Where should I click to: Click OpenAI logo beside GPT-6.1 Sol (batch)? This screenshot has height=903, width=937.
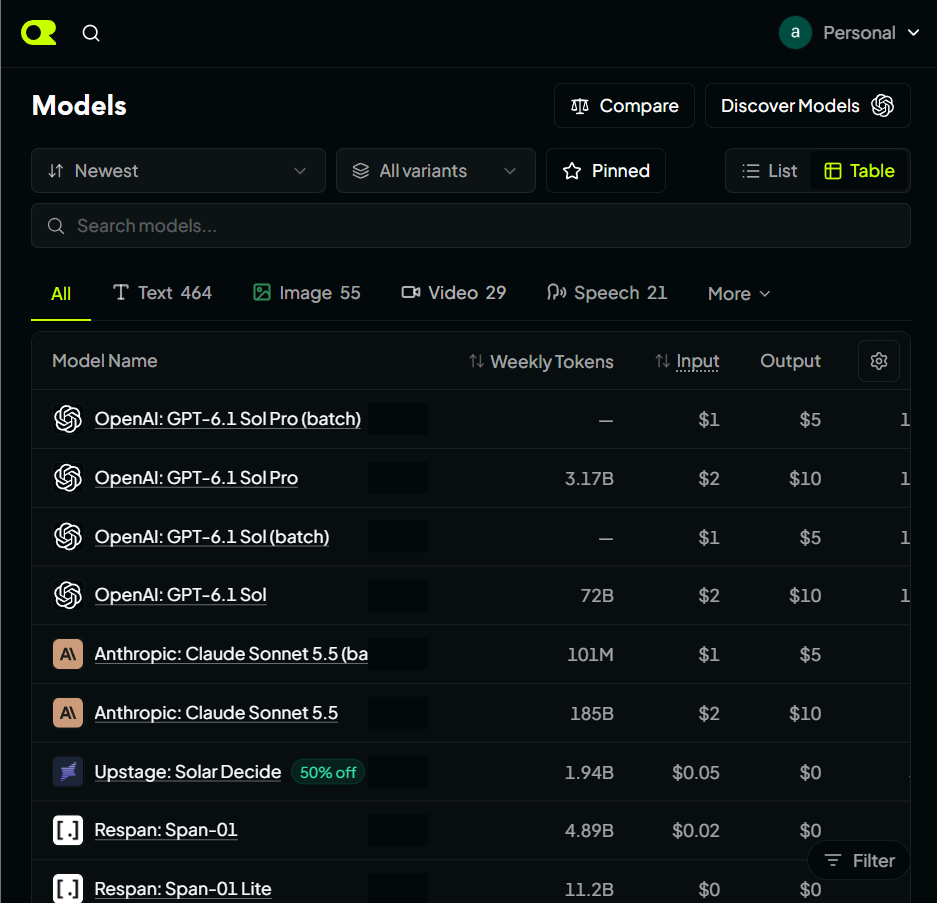click(68, 537)
